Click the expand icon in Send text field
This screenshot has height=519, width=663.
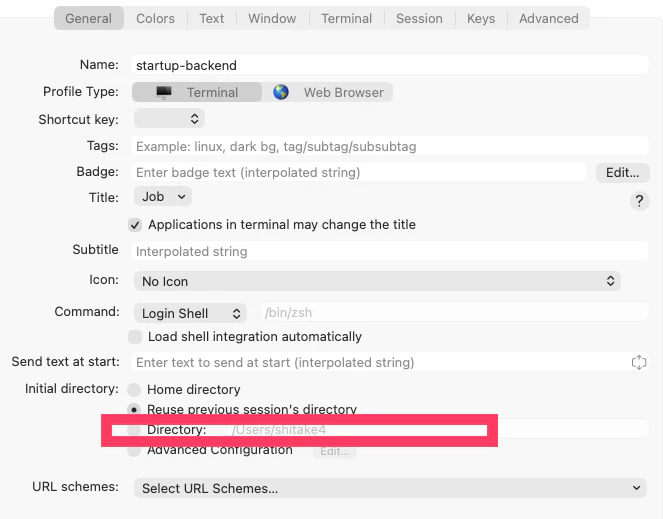pos(639,362)
